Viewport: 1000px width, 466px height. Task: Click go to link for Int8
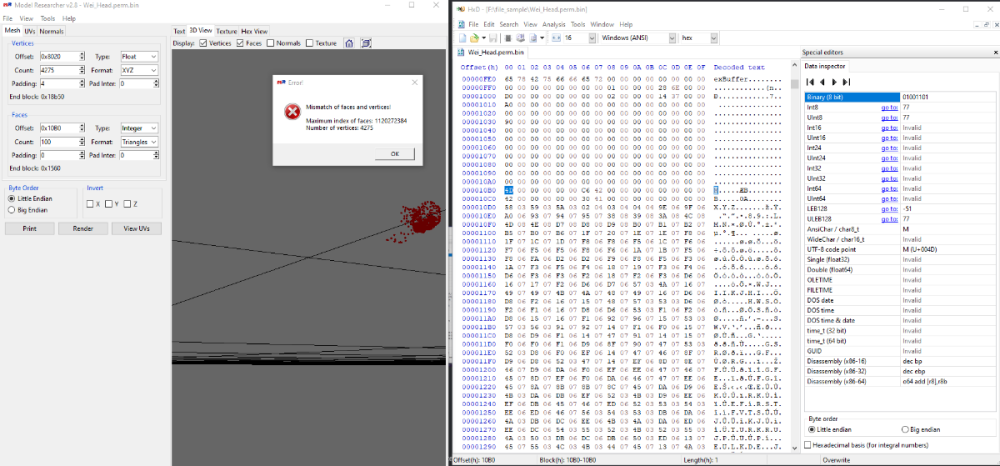pyautogui.click(x=889, y=107)
